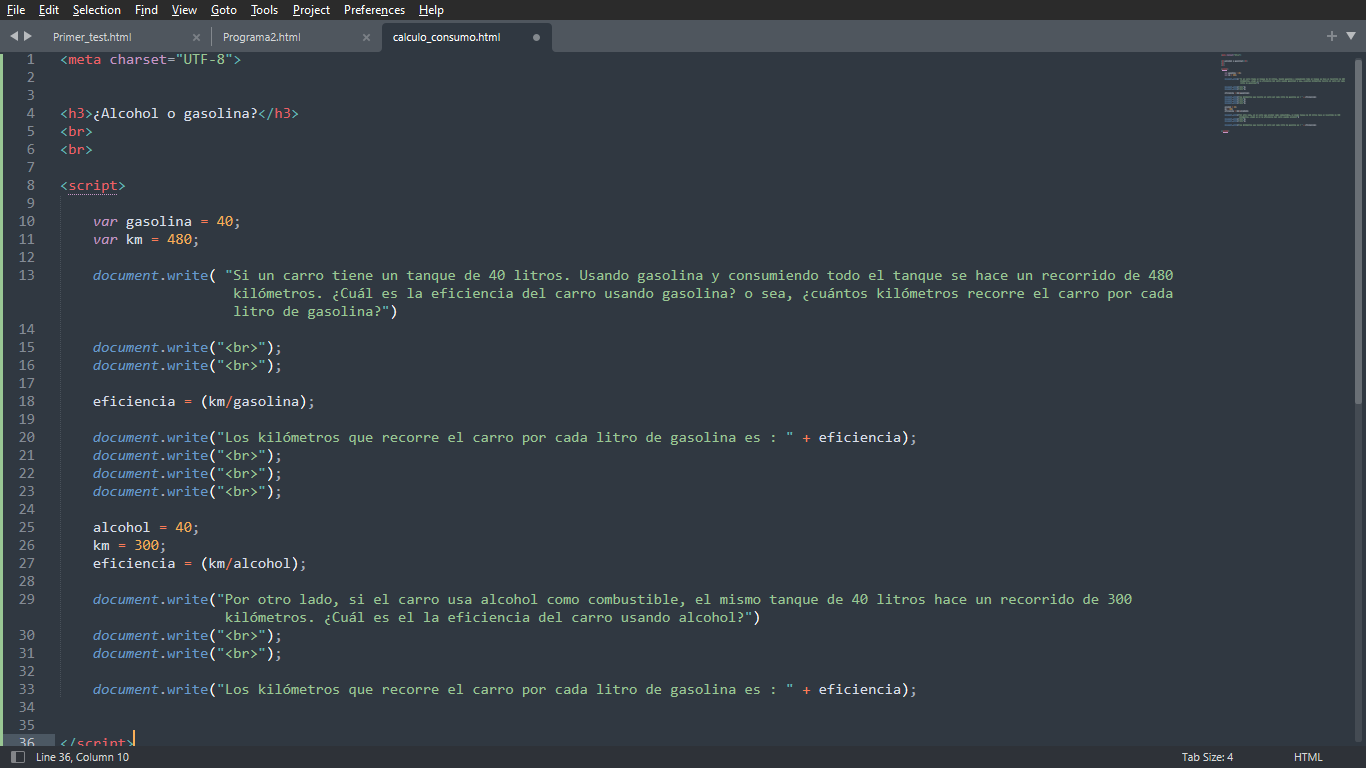Close the Programa2.html tab
Image resolution: width=1366 pixels, height=768 pixels.
pyautogui.click(x=366, y=37)
